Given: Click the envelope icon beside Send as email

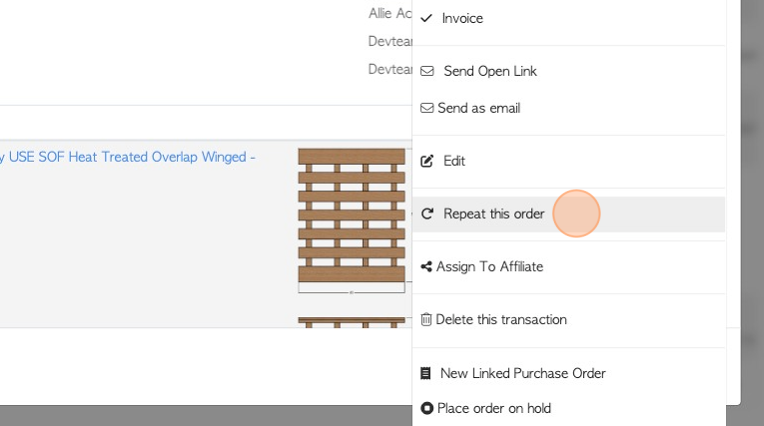Looking at the screenshot, I should click(x=427, y=108).
